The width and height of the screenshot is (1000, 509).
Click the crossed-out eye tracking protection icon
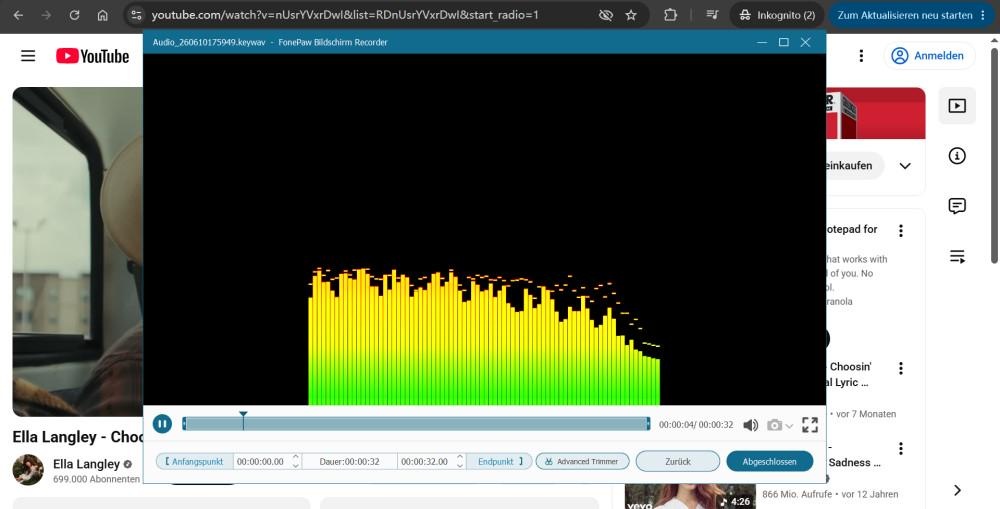606,15
